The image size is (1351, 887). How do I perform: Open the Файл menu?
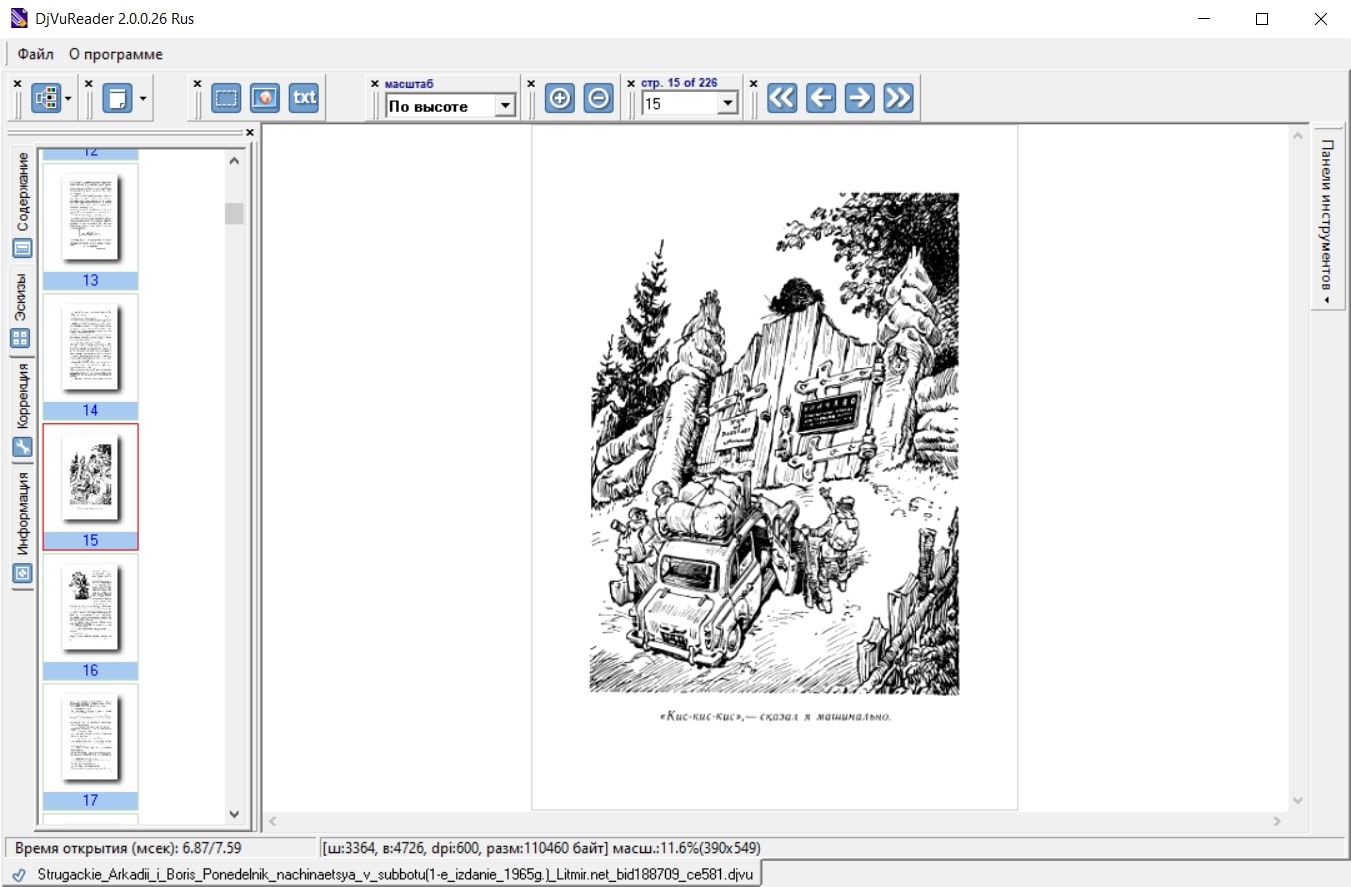tap(36, 54)
